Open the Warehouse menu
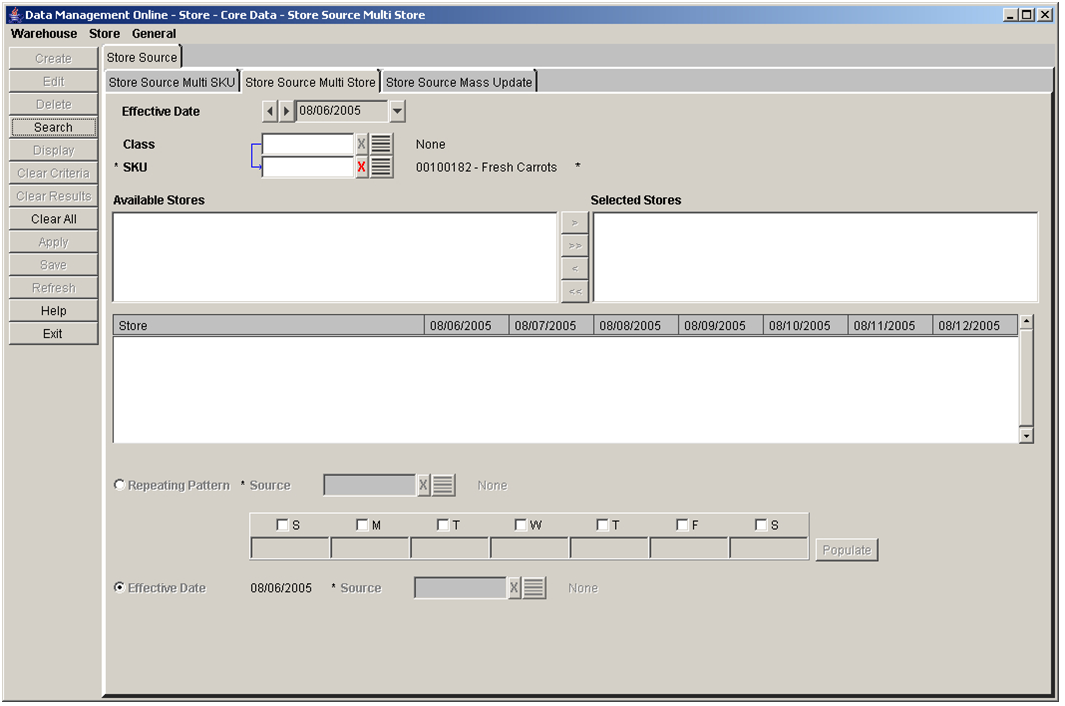 point(44,34)
